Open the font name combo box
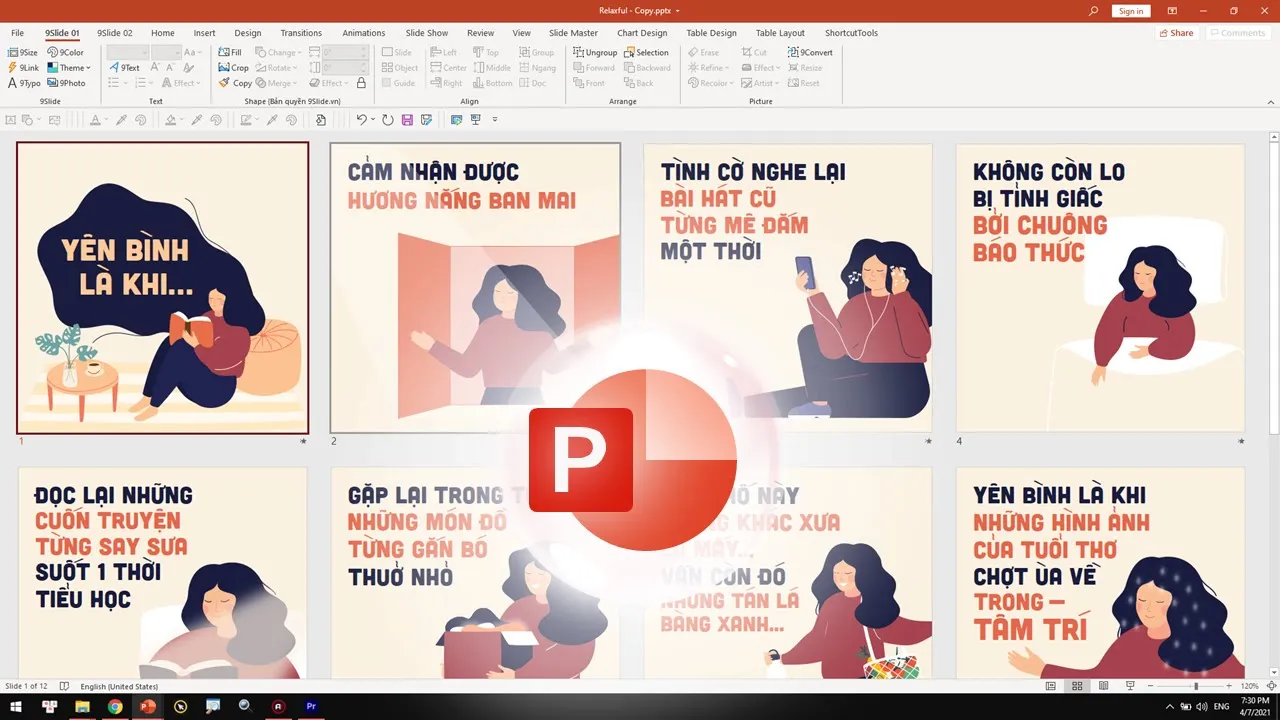Screen dimensions: 1280x720 [x=128, y=52]
